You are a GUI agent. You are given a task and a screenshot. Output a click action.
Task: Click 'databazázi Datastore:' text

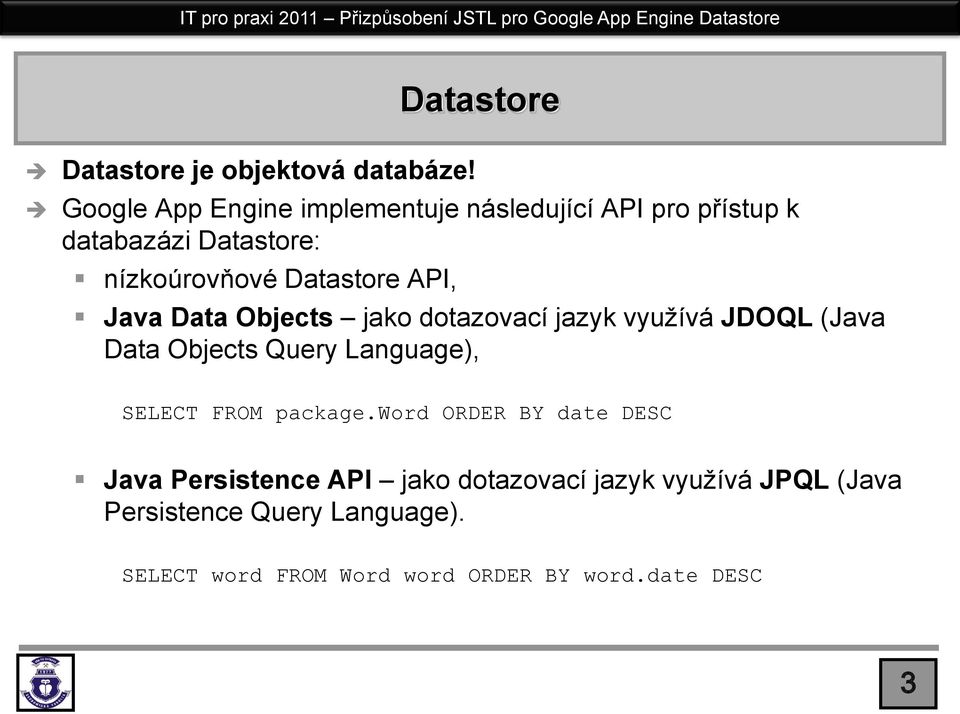click(191, 241)
